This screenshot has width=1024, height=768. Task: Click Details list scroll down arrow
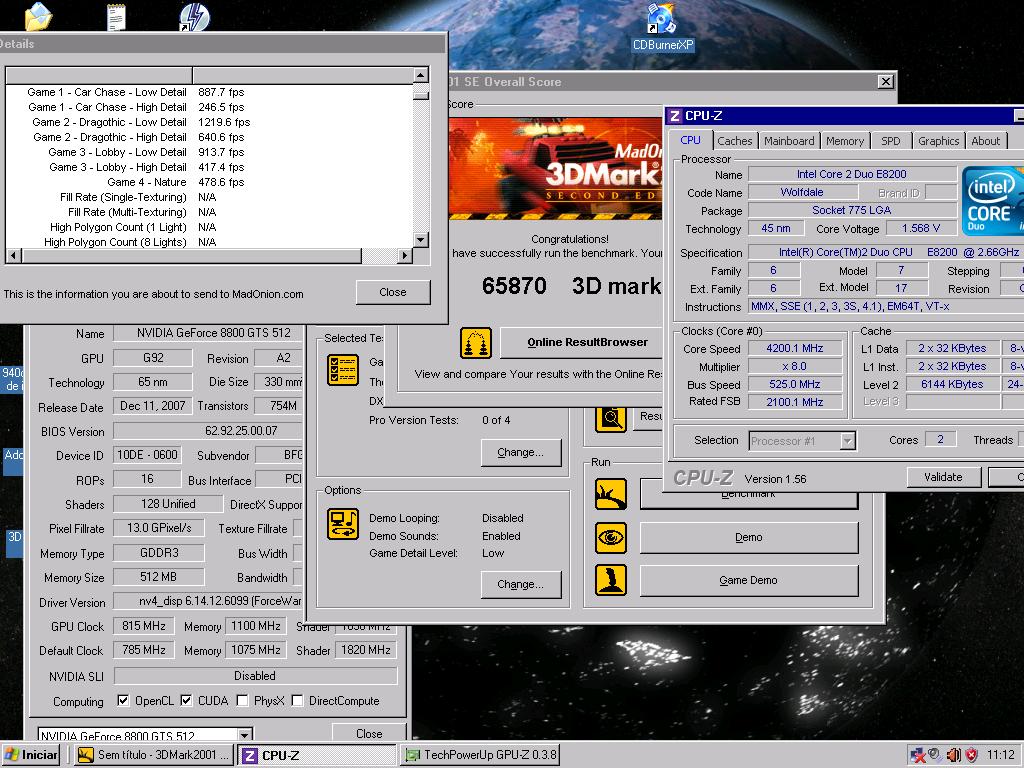(421, 240)
